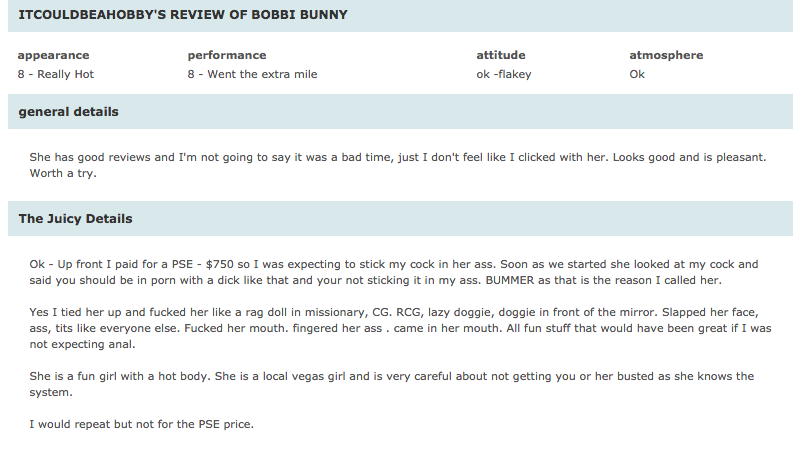
Task: Click the final 'I would repeat' sentence
Action: point(141,424)
